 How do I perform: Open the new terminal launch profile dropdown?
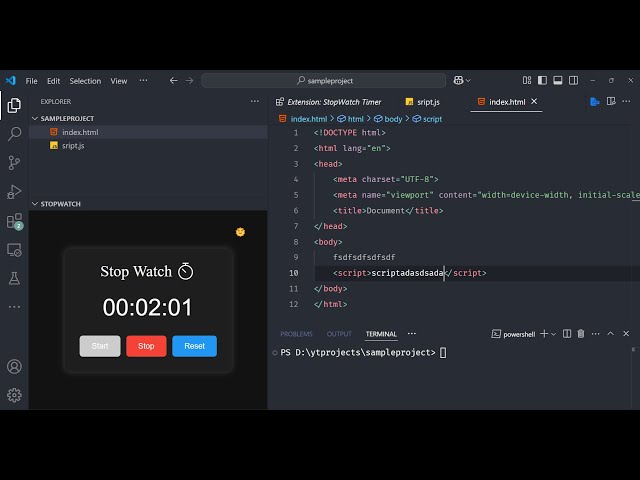554,334
